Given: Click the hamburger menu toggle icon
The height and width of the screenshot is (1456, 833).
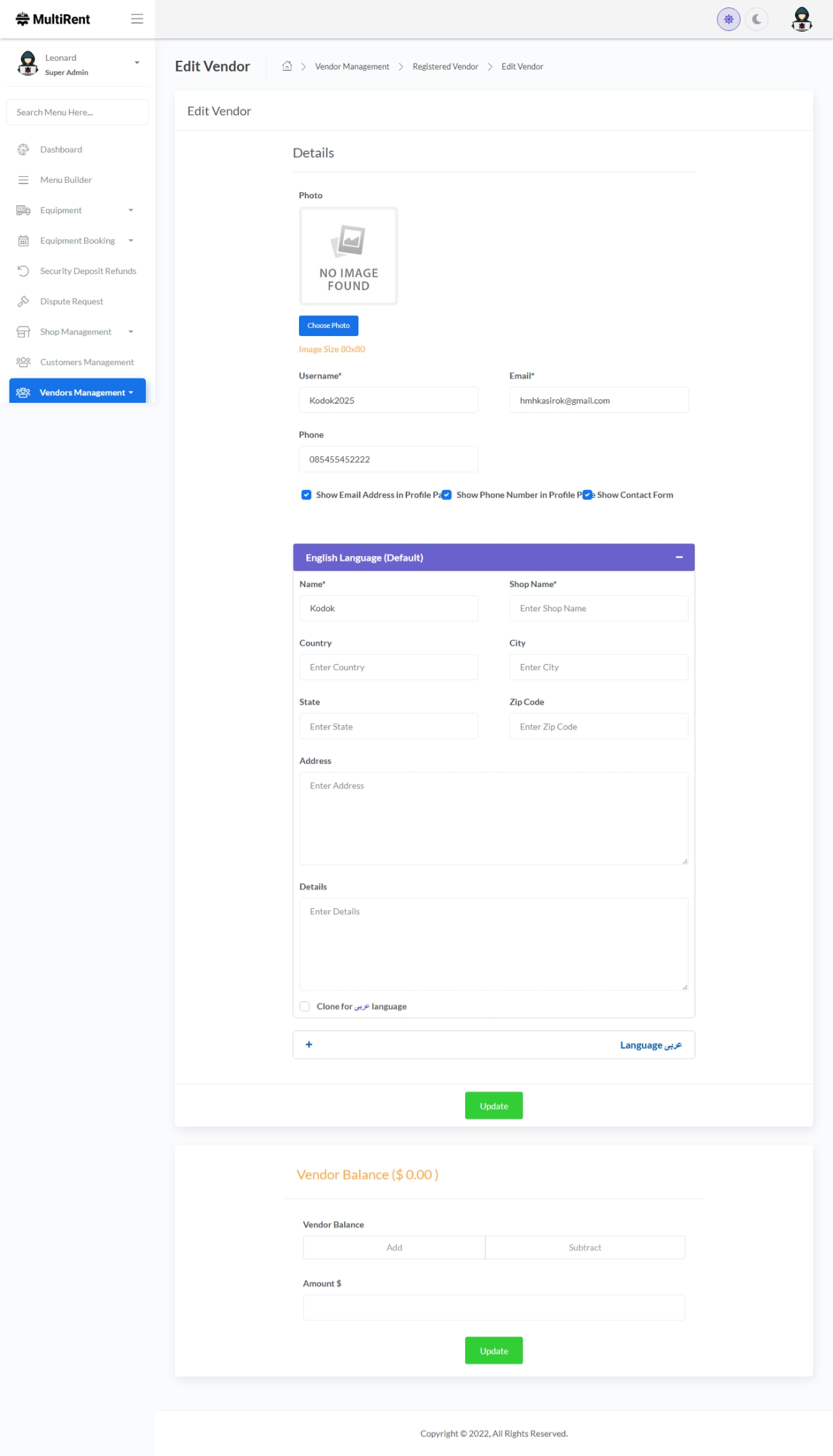Looking at the screenshot, I should [137, 19].
